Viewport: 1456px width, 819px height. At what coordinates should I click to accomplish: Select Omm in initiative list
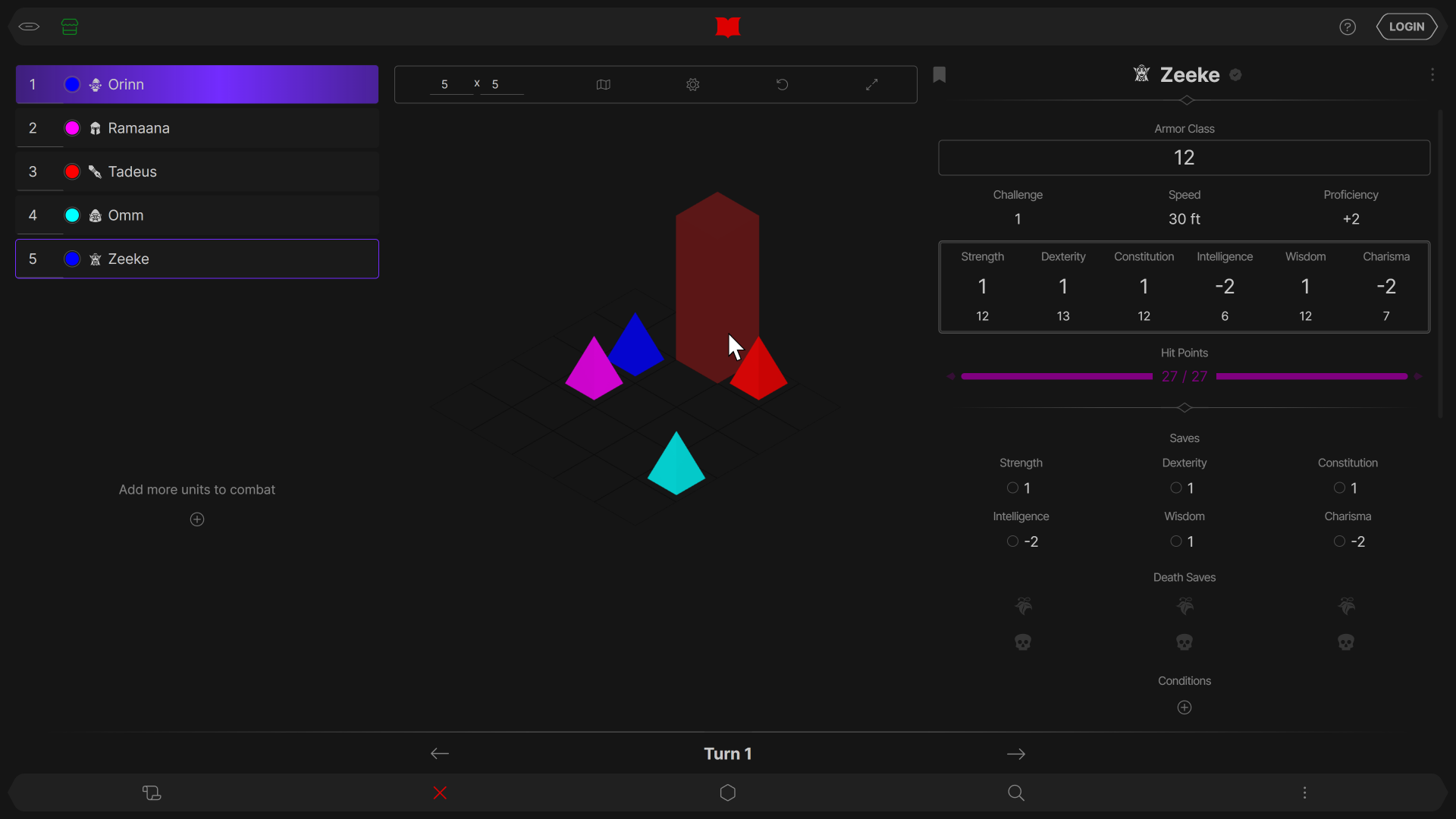pyautogui.click(x=197, y=215)
